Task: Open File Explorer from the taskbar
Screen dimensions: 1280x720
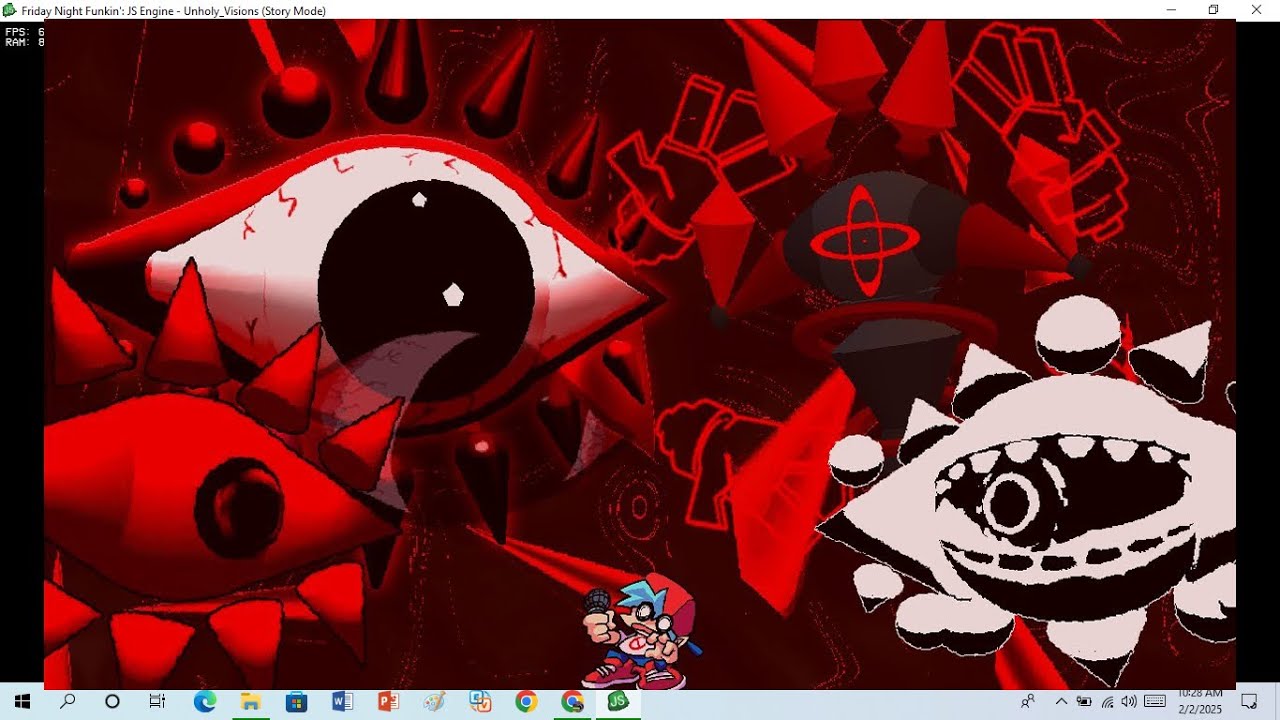Action: pos(250,702)
